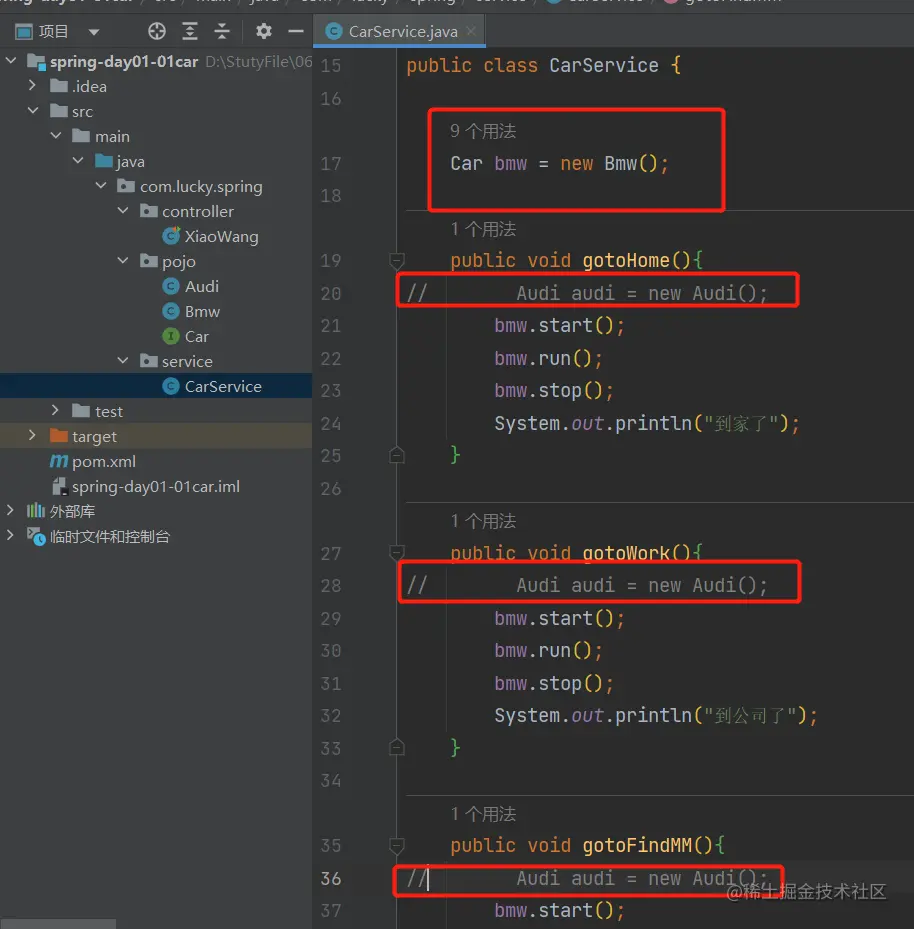Click the '9 个用法' usages hint

pos(483,131)
